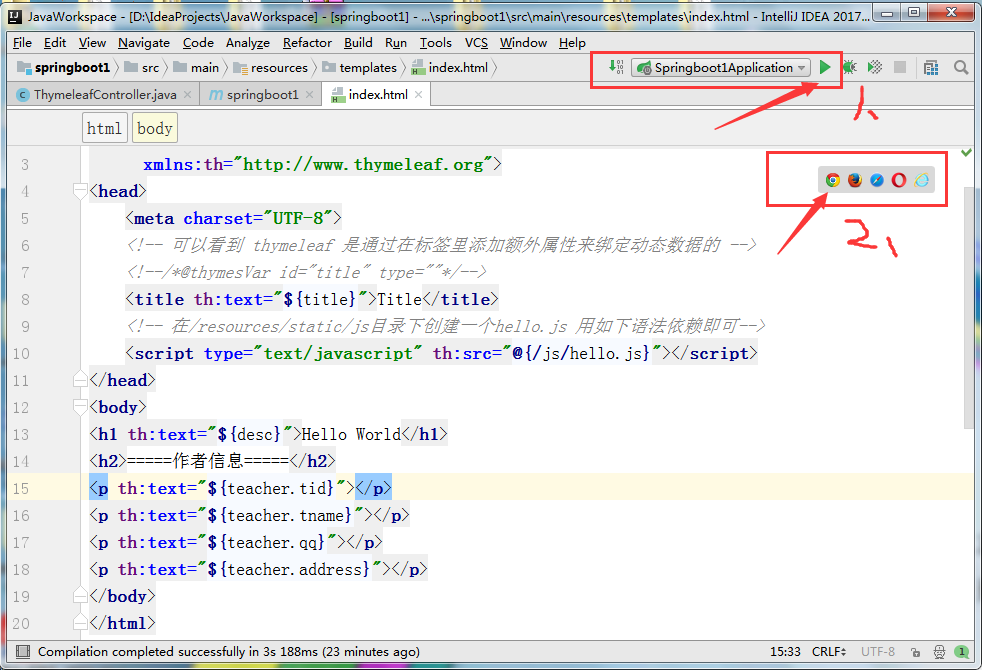The image size is (982, 670).
Task: Open the Run menu
Action: [396, 43]
